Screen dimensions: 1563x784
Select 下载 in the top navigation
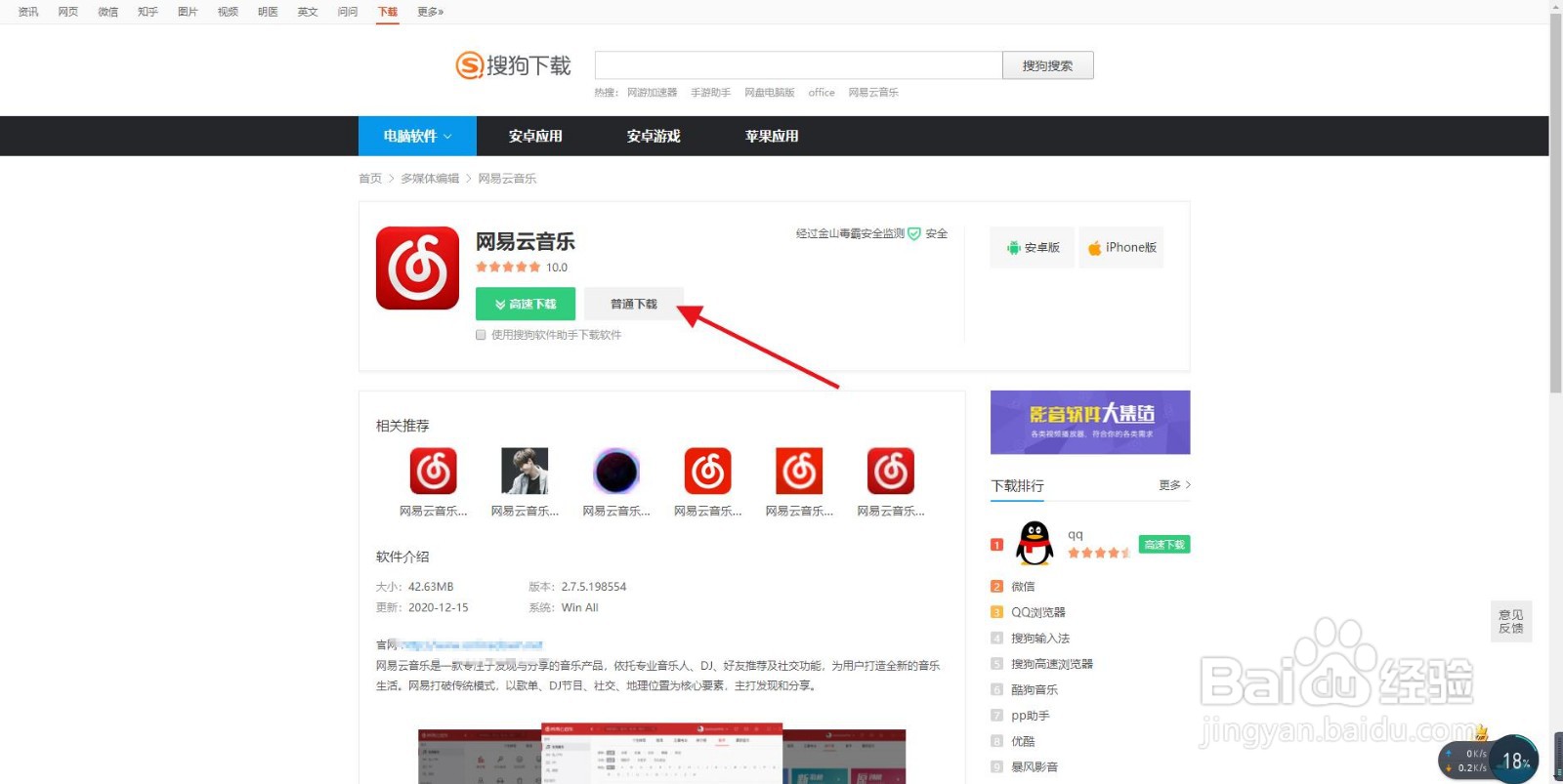(x=388, y=12)
